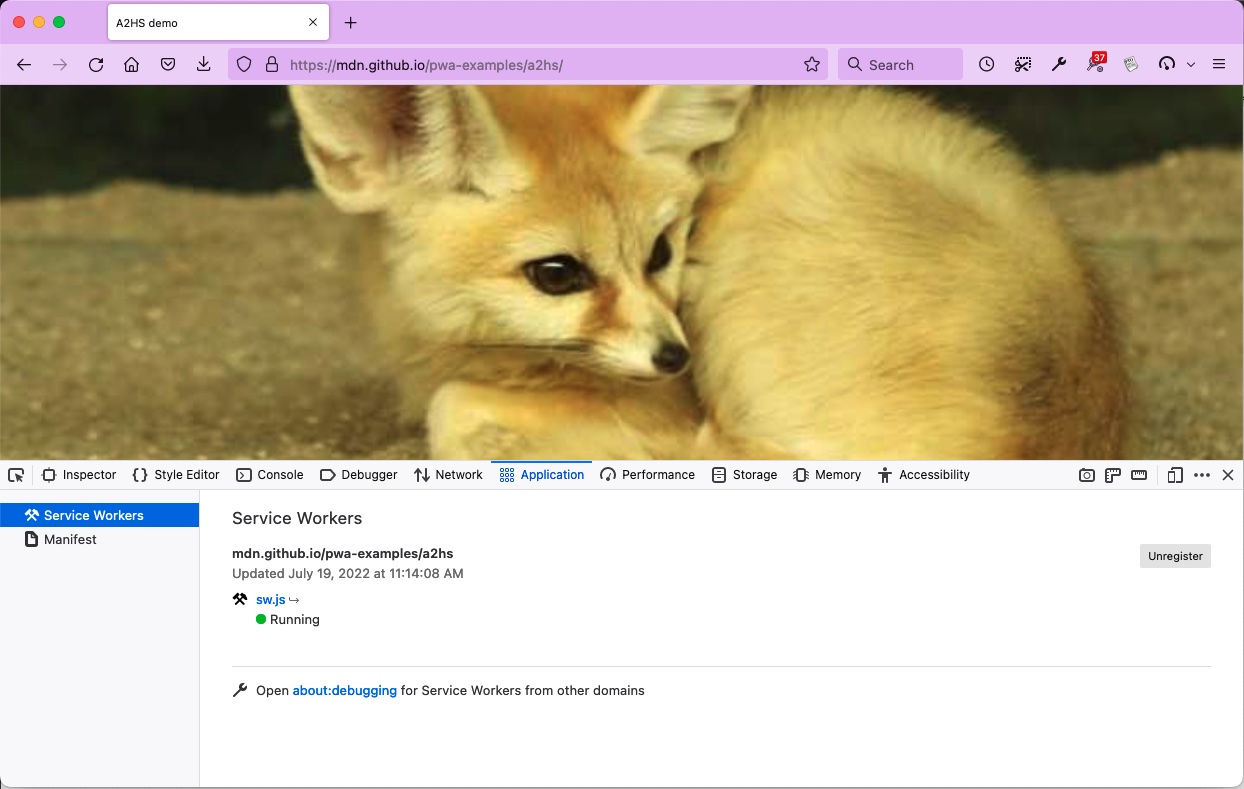This screenshot has height=789, width=1244.
Task: Unregister the service worker
Action: pos(1175,556)
